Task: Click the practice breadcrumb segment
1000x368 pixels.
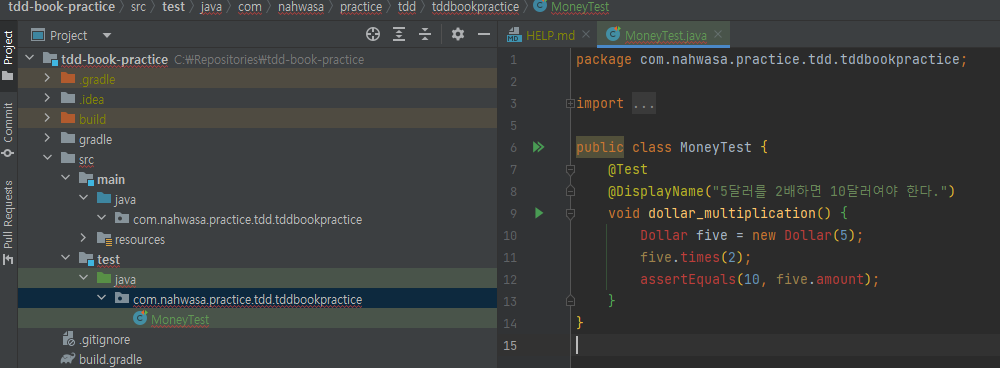Action: coord(361,7)
